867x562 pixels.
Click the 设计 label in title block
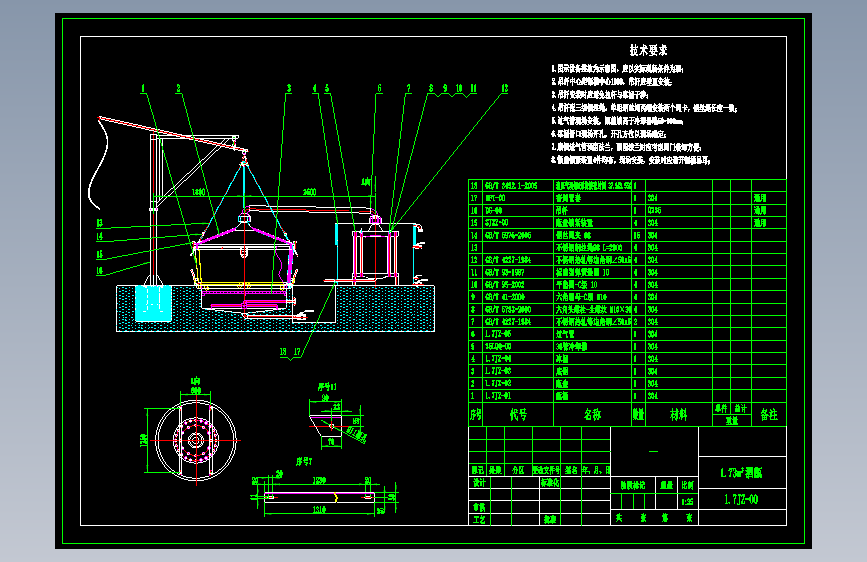click(479, 482)
